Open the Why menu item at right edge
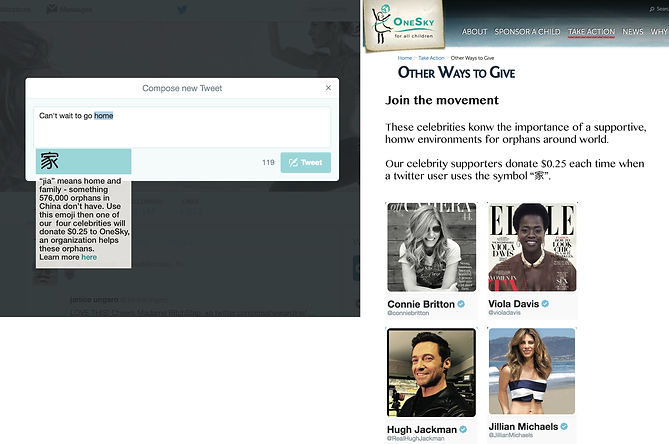This screenshot has height=444, width=669. (x=659, y=32)
